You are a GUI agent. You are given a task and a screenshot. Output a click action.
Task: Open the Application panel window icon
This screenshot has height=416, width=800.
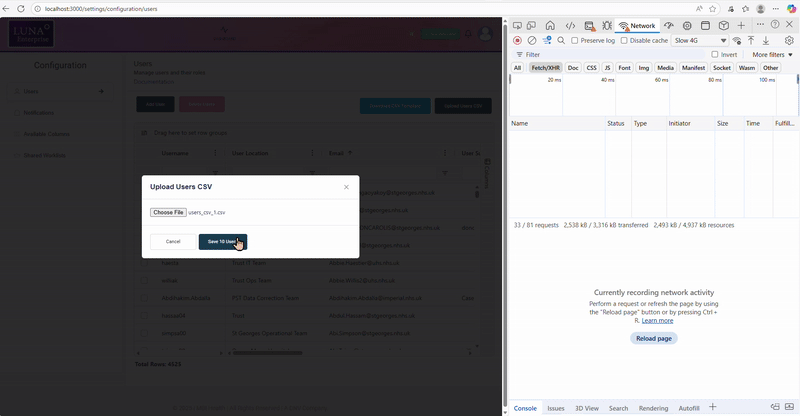click(x=705, y=26)
